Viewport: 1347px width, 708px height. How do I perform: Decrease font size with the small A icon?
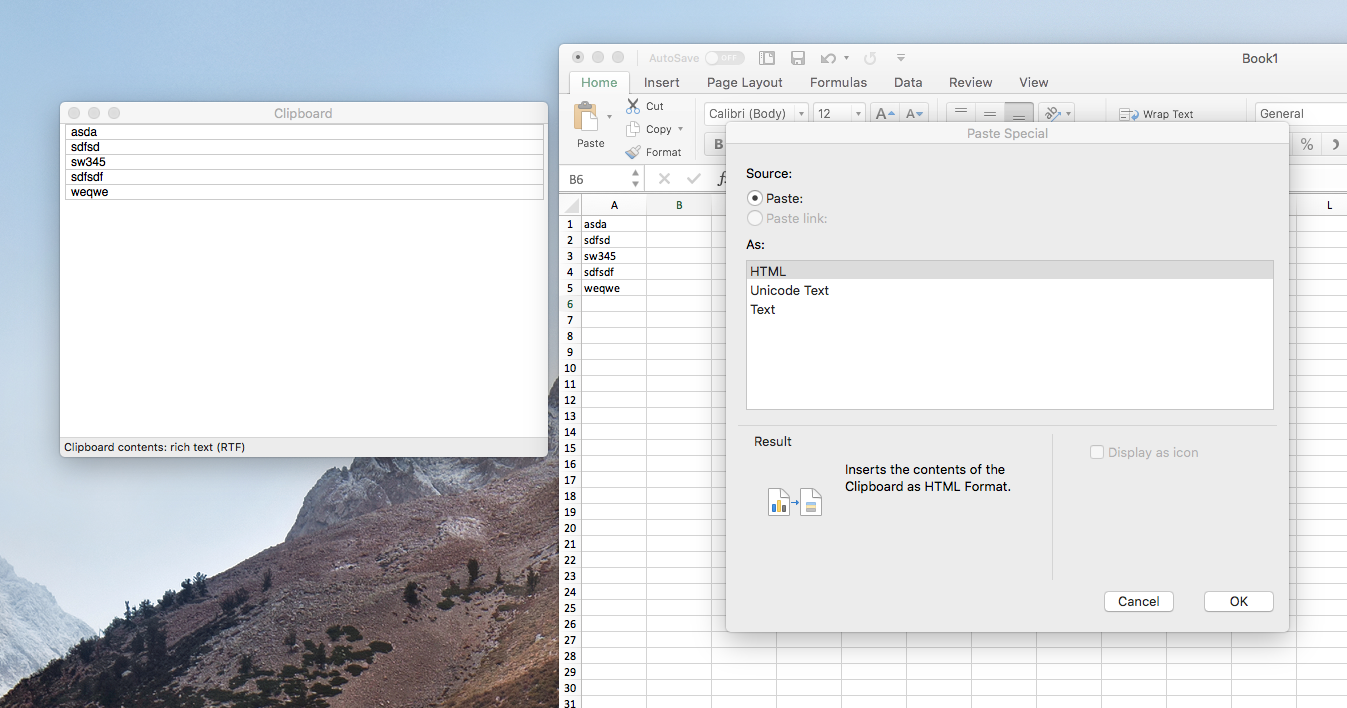click(915, 114)
